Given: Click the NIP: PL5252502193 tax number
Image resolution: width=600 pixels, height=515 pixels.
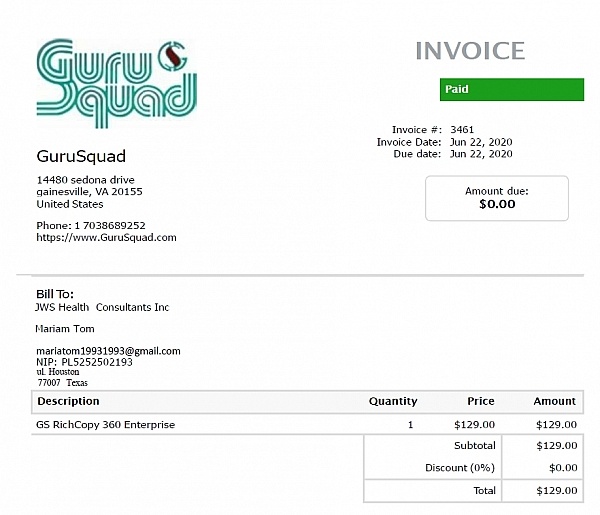Looking at the screenshot, I should point(84,362).
